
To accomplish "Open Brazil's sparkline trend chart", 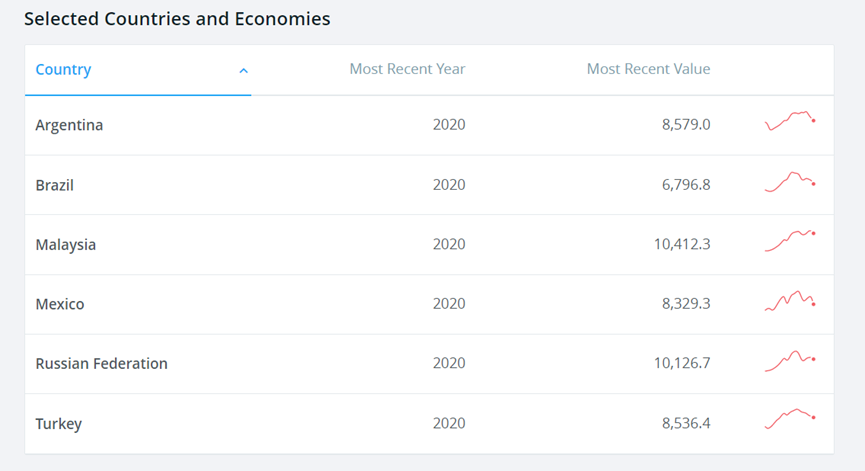I will coord(790,182).
